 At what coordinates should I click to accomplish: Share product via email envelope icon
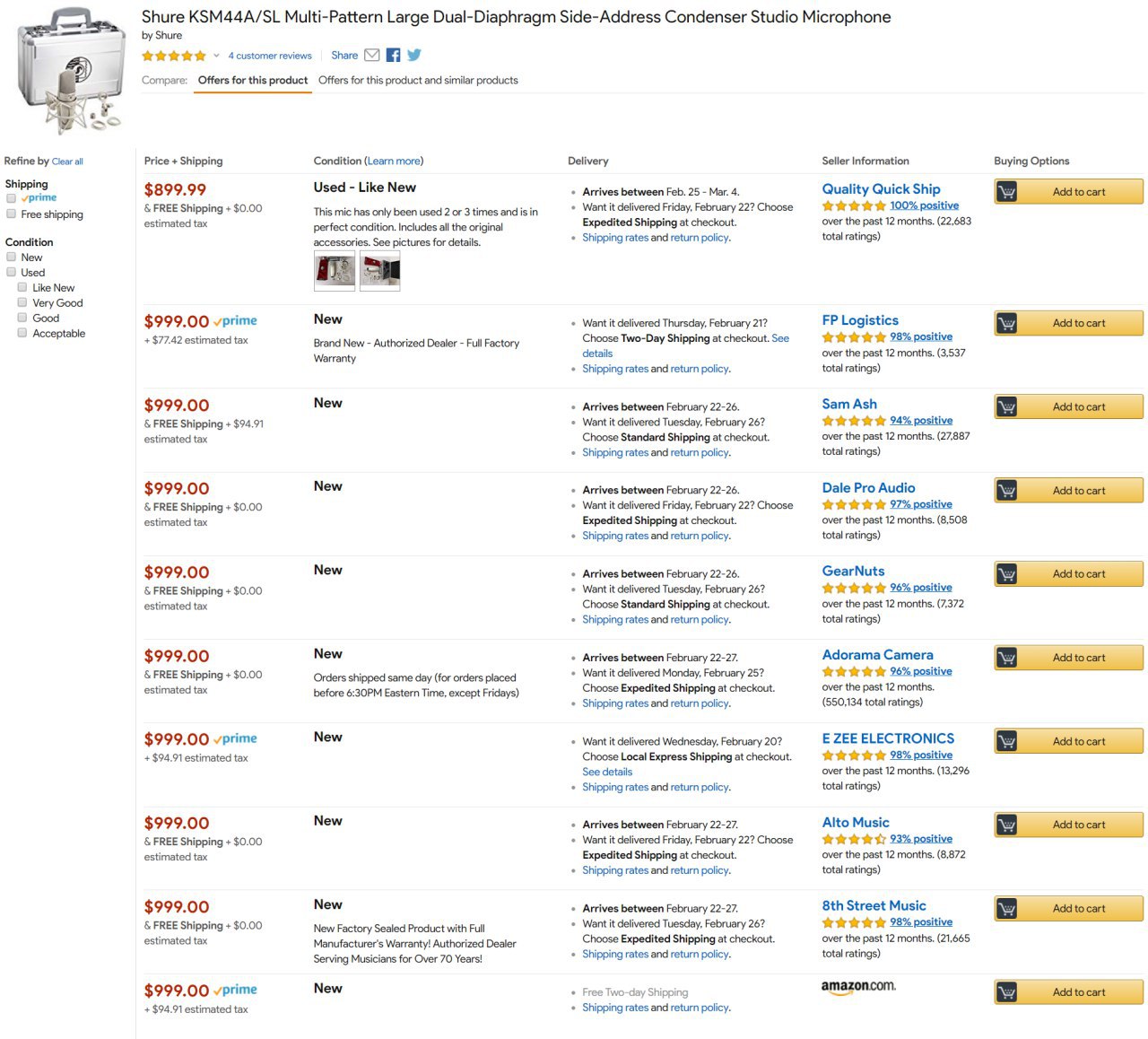(x=371, y=56)
